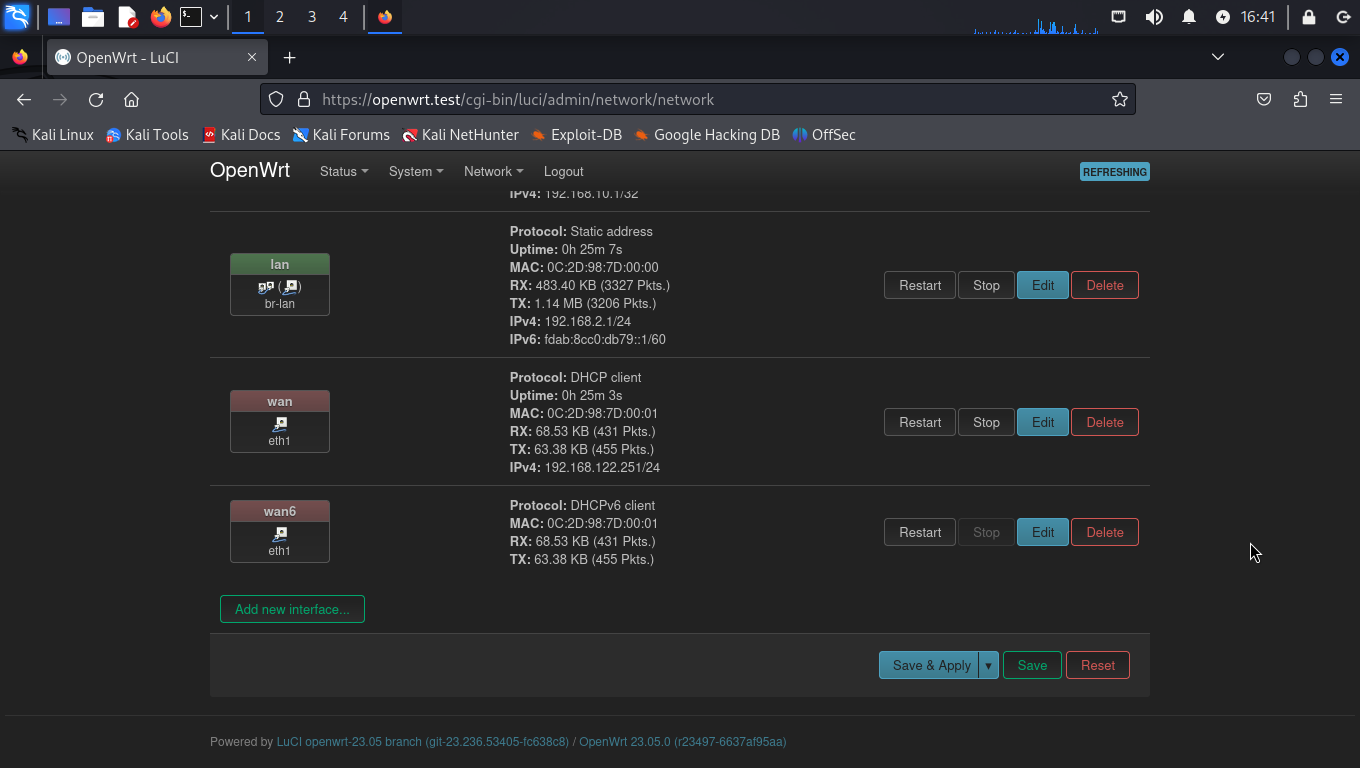
Task: Open the Google Hacking DB bookmark
Action: (706, 134)
